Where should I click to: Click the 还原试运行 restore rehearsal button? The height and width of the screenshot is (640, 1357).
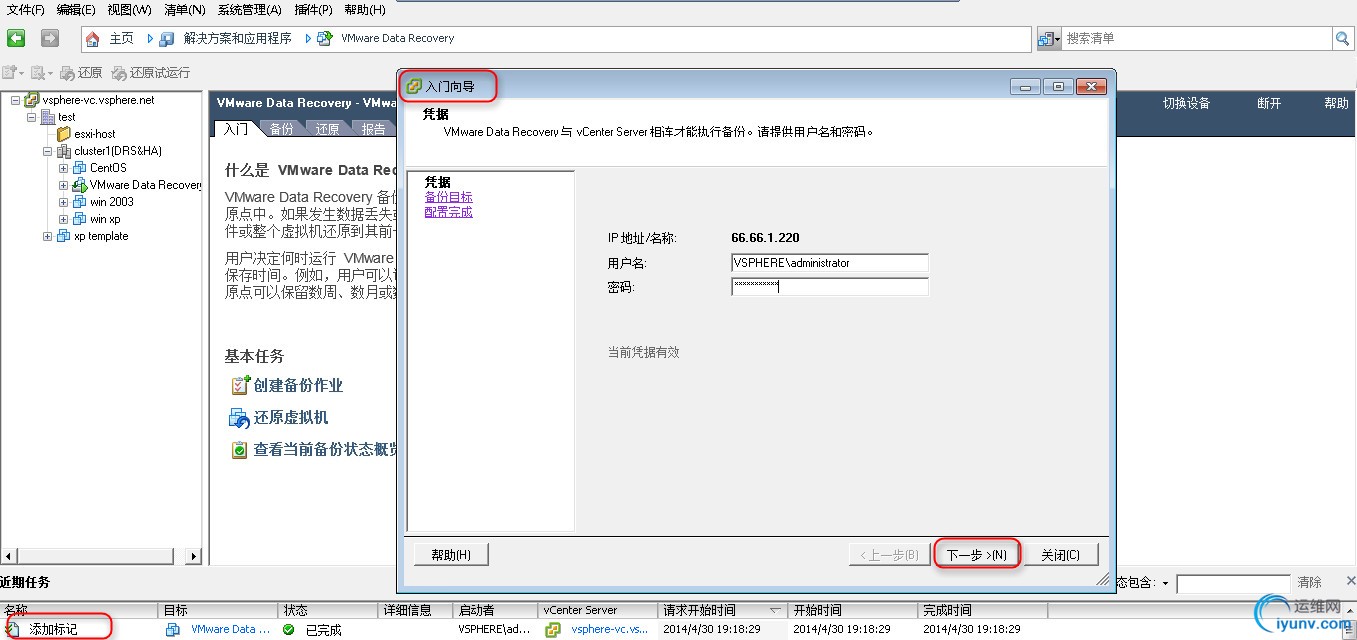tap(151, 73)
